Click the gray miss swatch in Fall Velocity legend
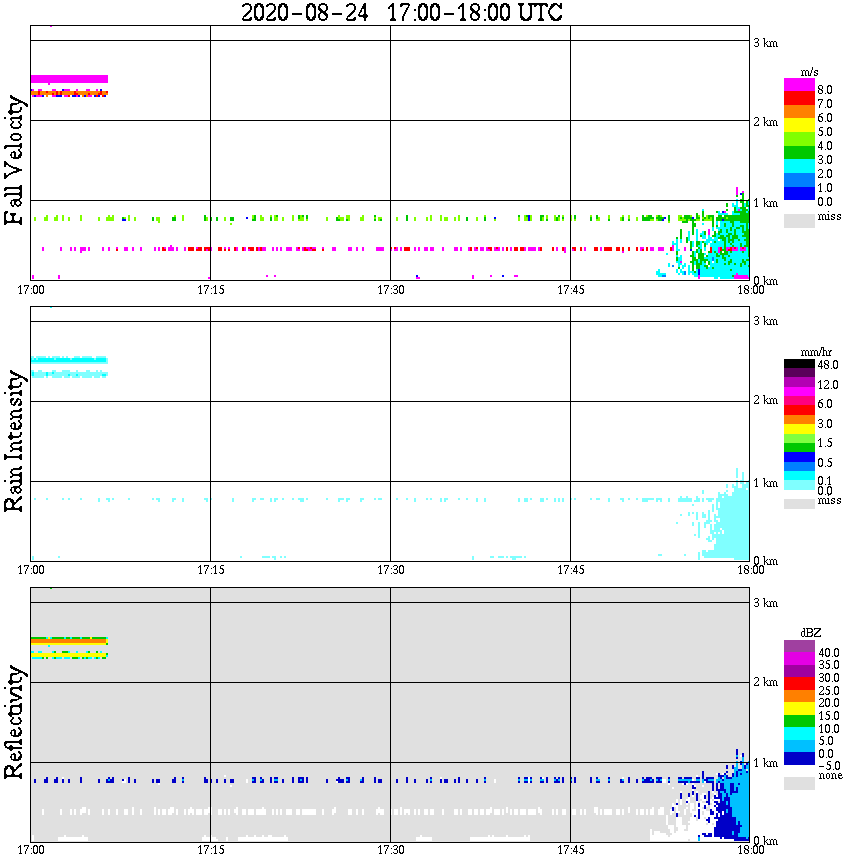Viewport: 850px width, 868px height. tap(799, 221)
